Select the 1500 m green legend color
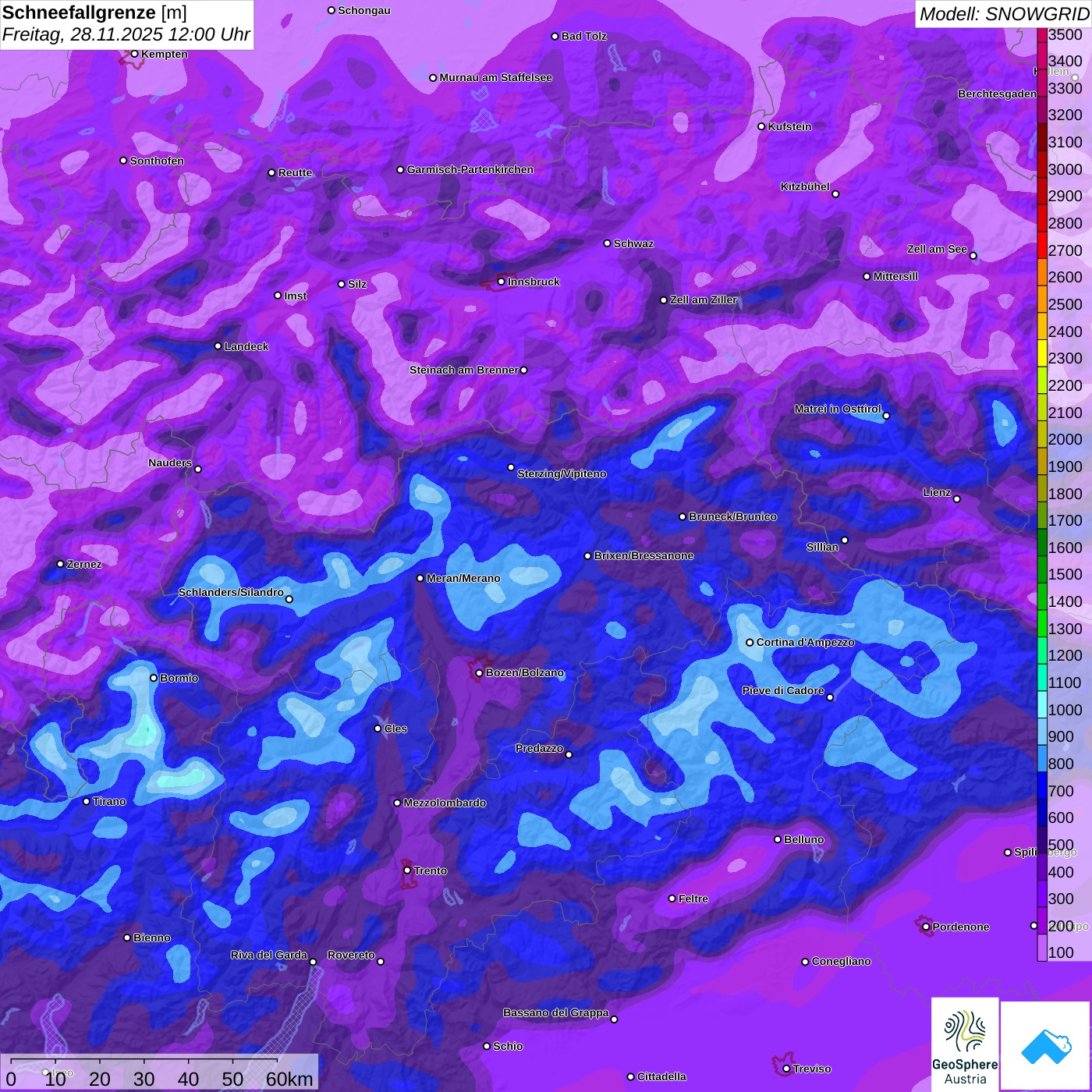1092x1092 pixels. (1042, 569)
